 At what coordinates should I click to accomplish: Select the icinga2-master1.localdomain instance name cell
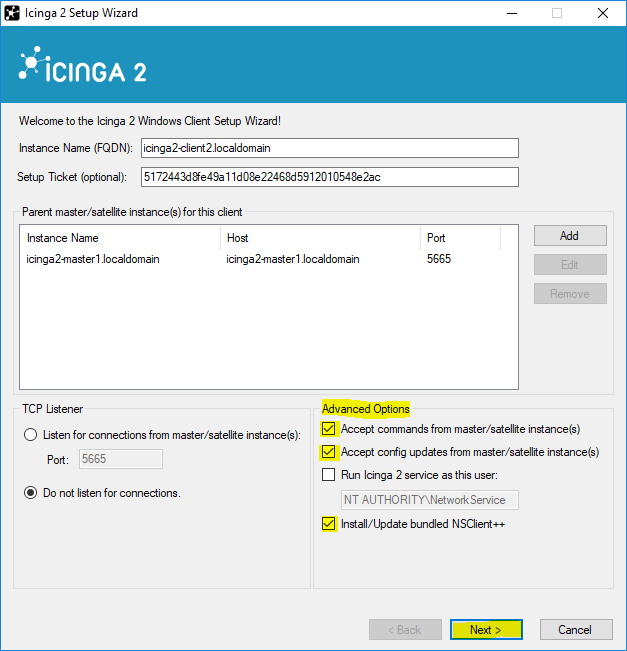coord(93,259)
